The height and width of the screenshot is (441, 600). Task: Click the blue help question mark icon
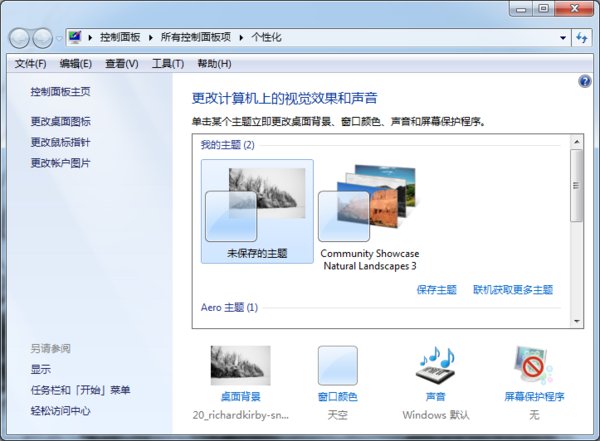tap(585, 81)
